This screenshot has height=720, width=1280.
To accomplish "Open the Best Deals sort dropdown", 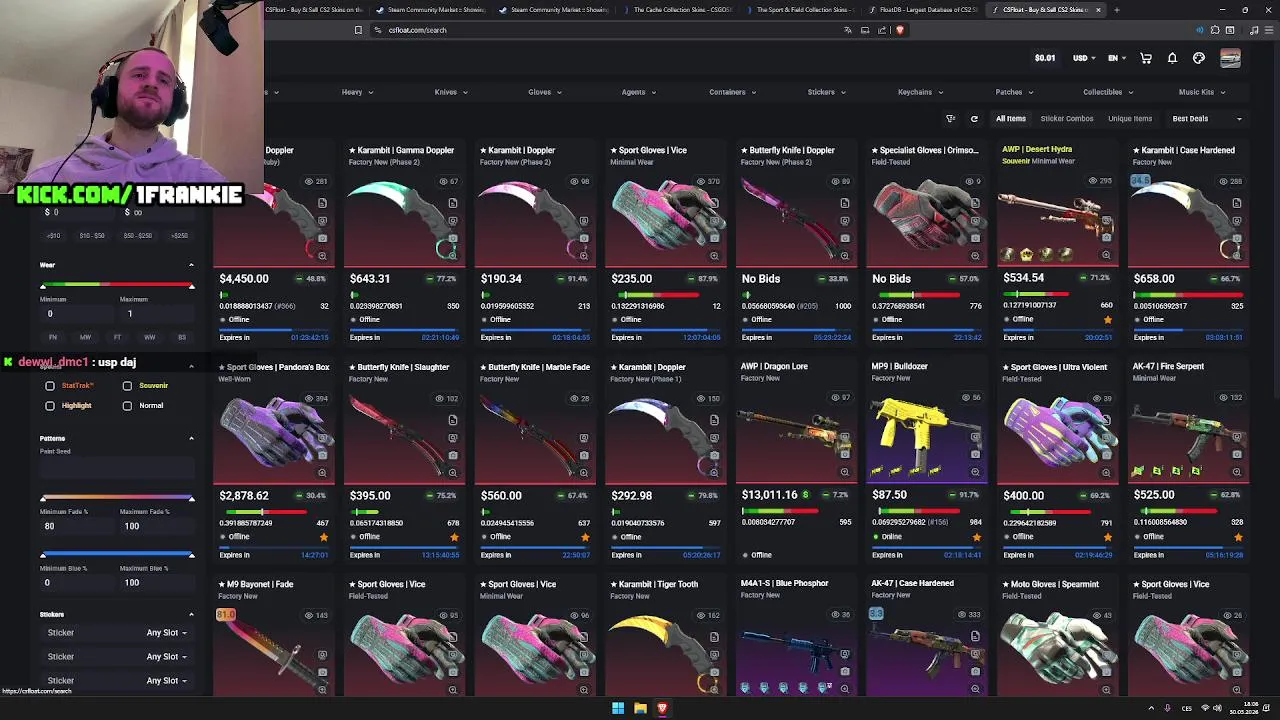I will (x=1208, y=119).
